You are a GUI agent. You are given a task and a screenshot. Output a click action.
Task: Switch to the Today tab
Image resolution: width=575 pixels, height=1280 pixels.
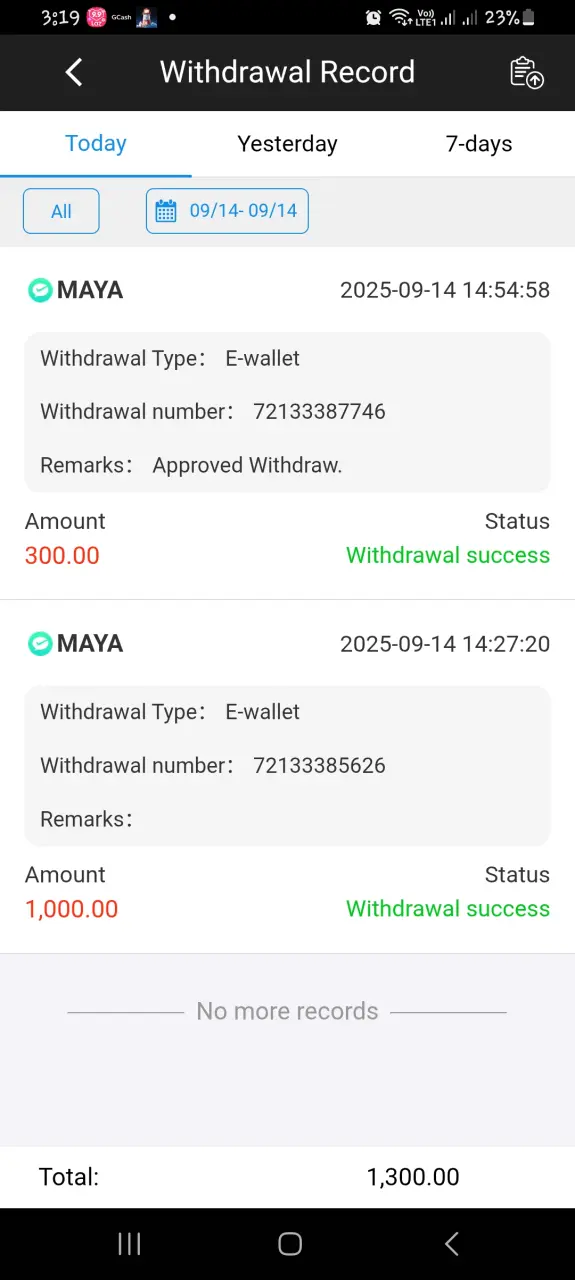(96, 144)
